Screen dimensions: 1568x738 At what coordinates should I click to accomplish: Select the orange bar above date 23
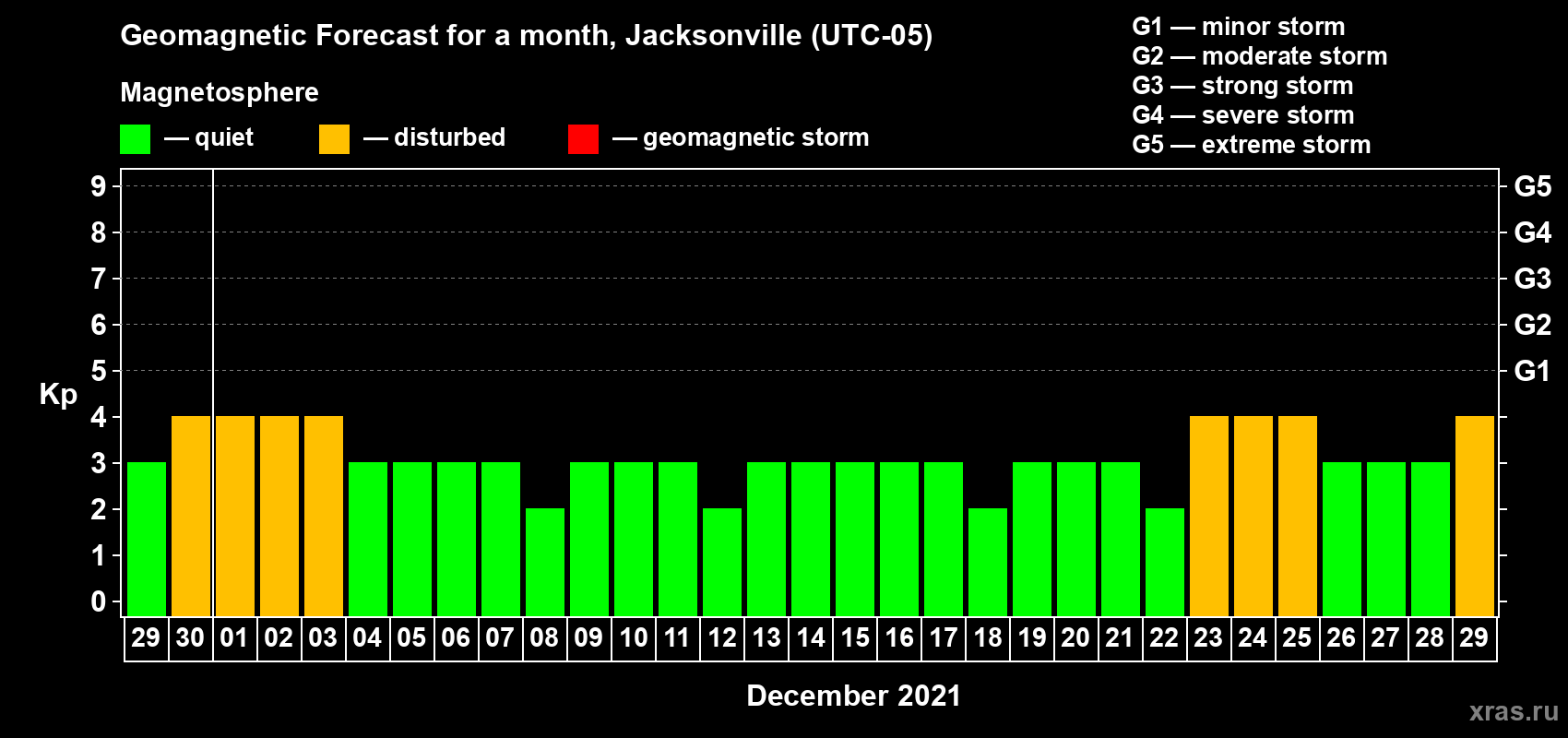(1209, 517)
